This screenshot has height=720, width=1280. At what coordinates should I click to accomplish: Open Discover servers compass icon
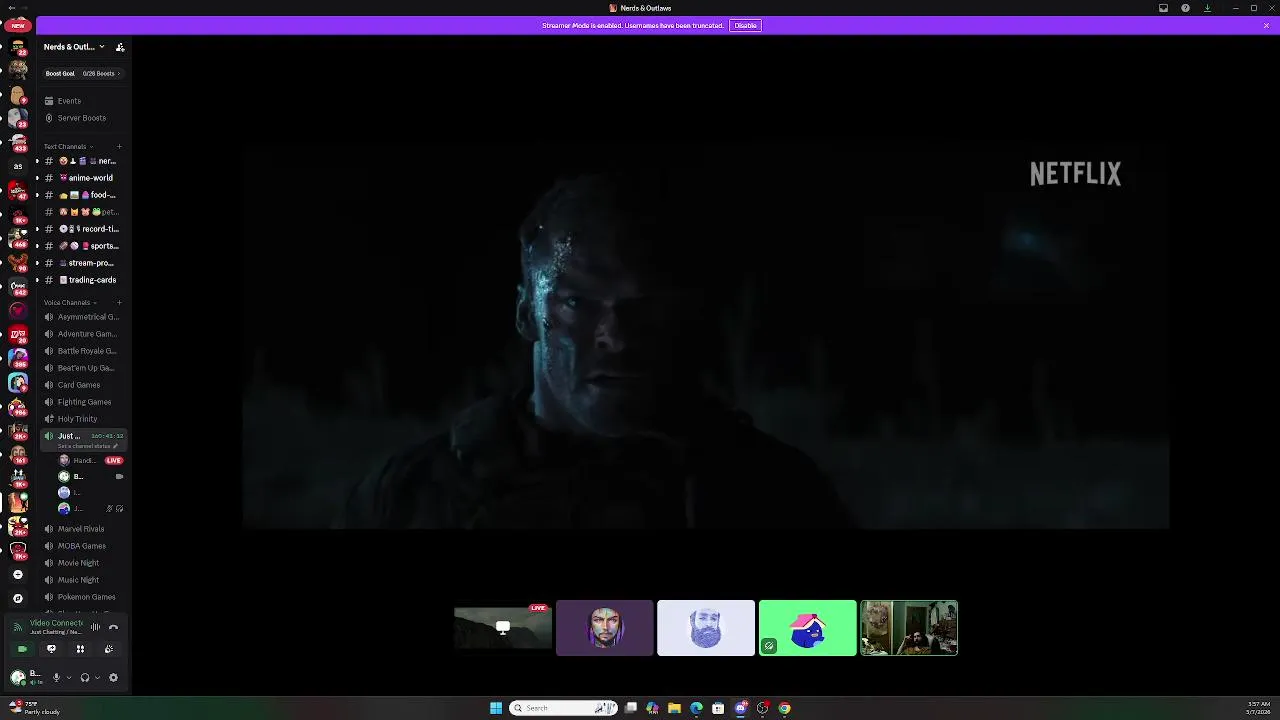(x=17, y=598)
